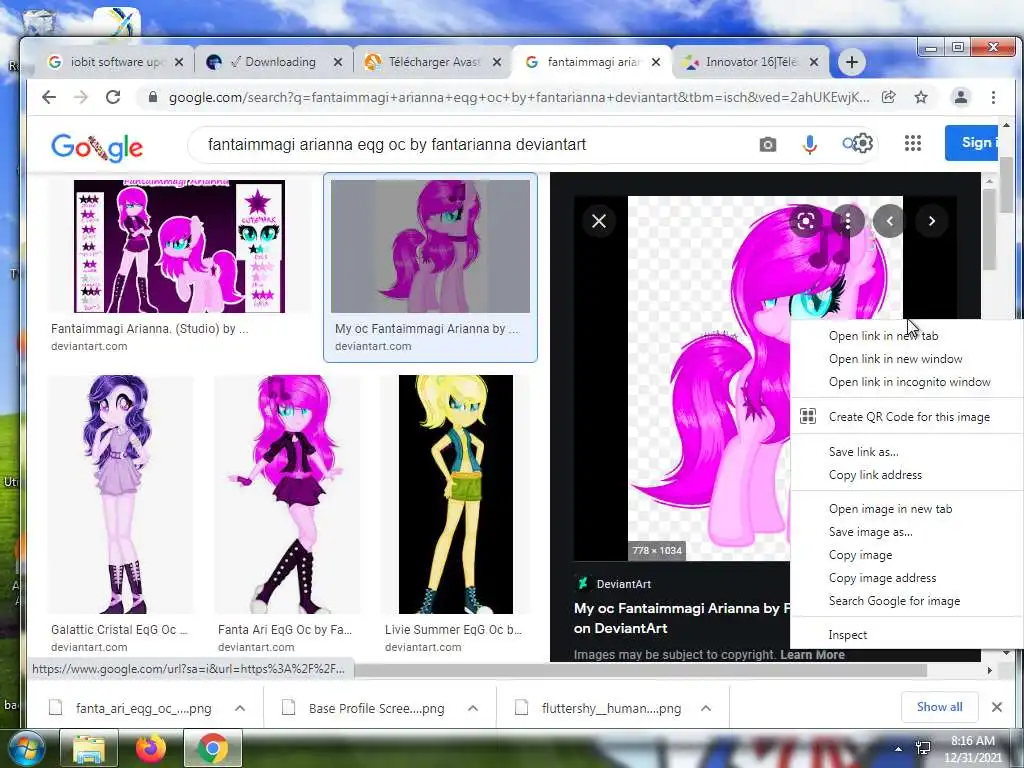Choose Open link in new window

[x=906, y=359]
